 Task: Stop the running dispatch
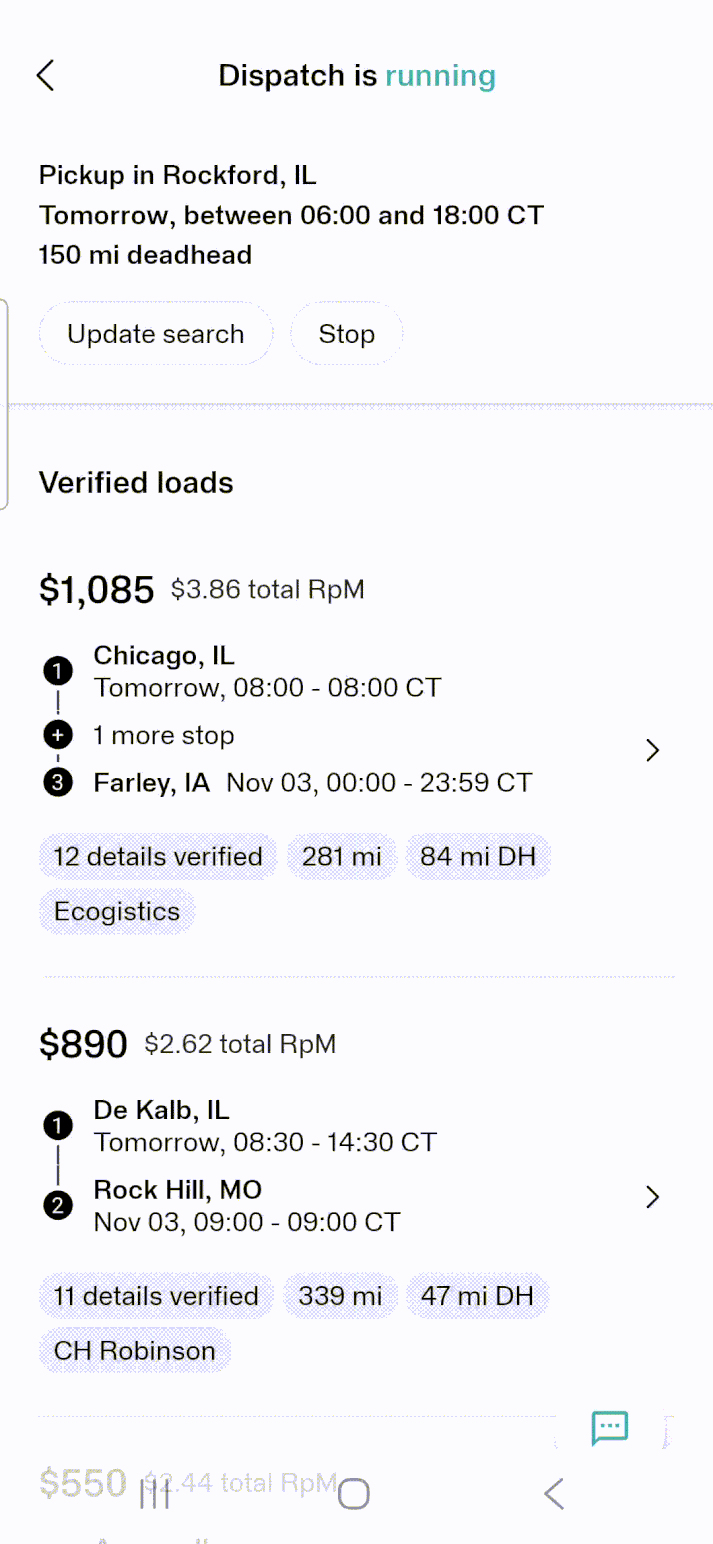tap(346, 334)
